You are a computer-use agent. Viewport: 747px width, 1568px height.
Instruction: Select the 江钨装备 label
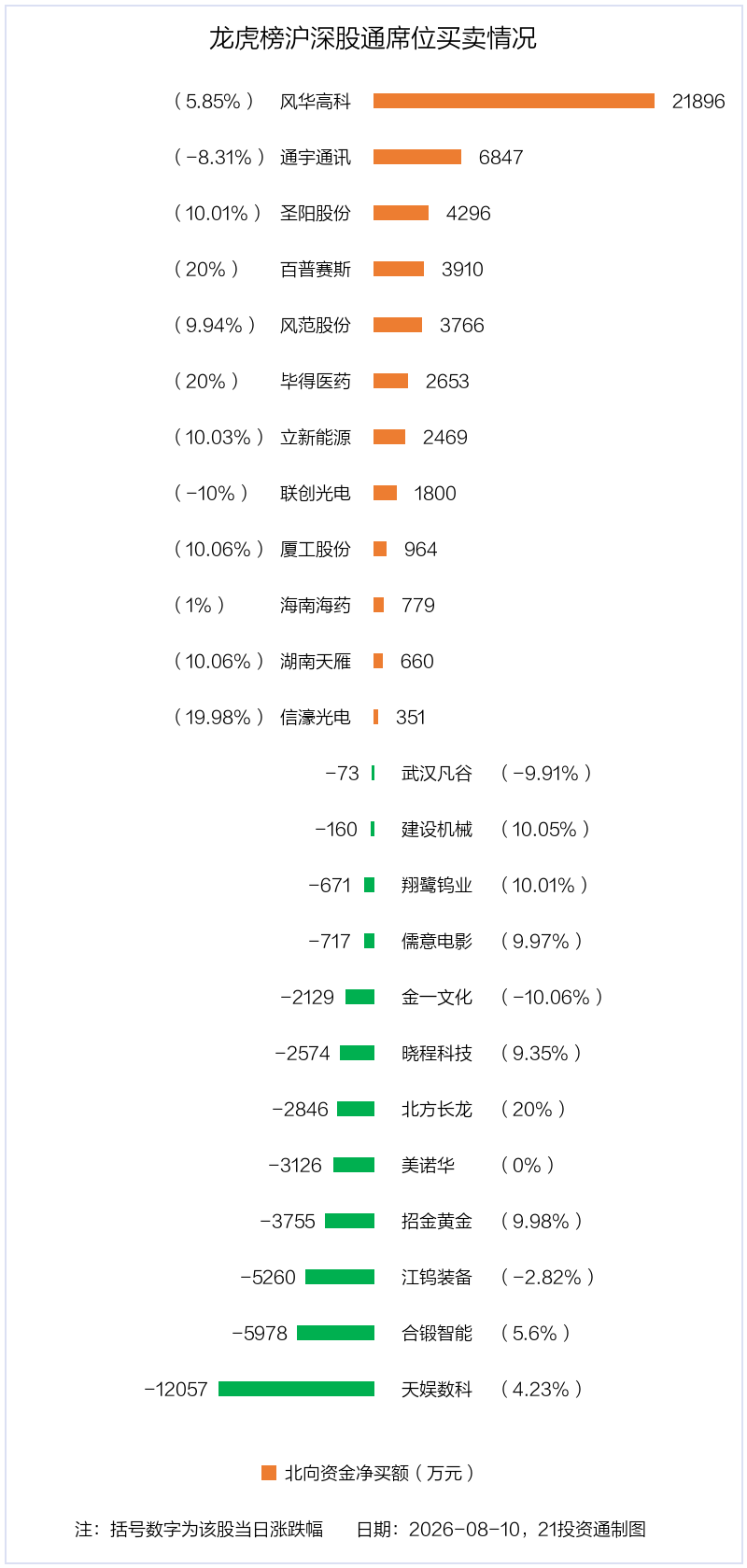click(437, 1277)
